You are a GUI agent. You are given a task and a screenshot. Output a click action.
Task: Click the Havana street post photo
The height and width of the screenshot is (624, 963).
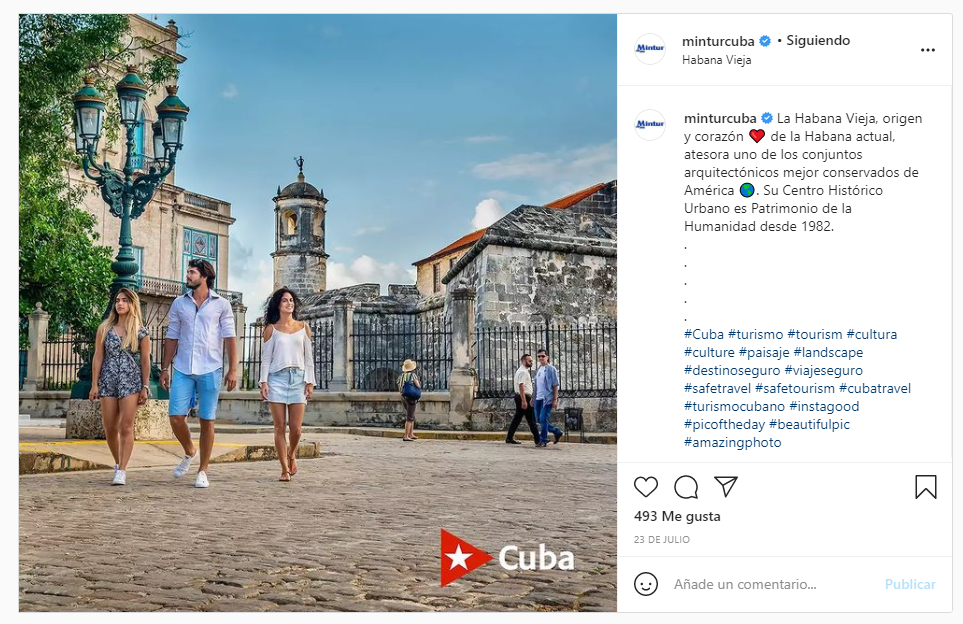point(318,313)
